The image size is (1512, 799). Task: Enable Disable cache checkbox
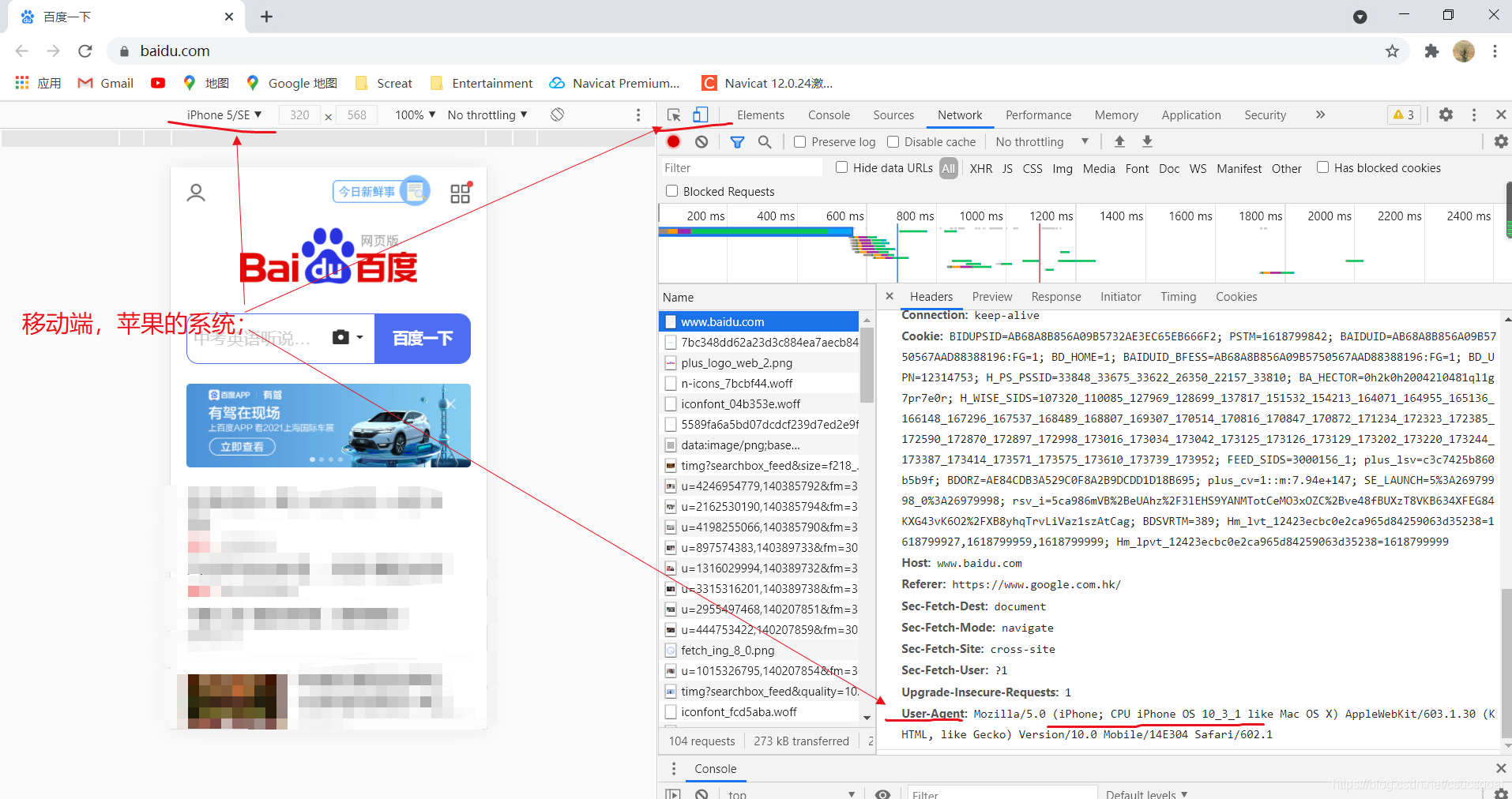893,141
